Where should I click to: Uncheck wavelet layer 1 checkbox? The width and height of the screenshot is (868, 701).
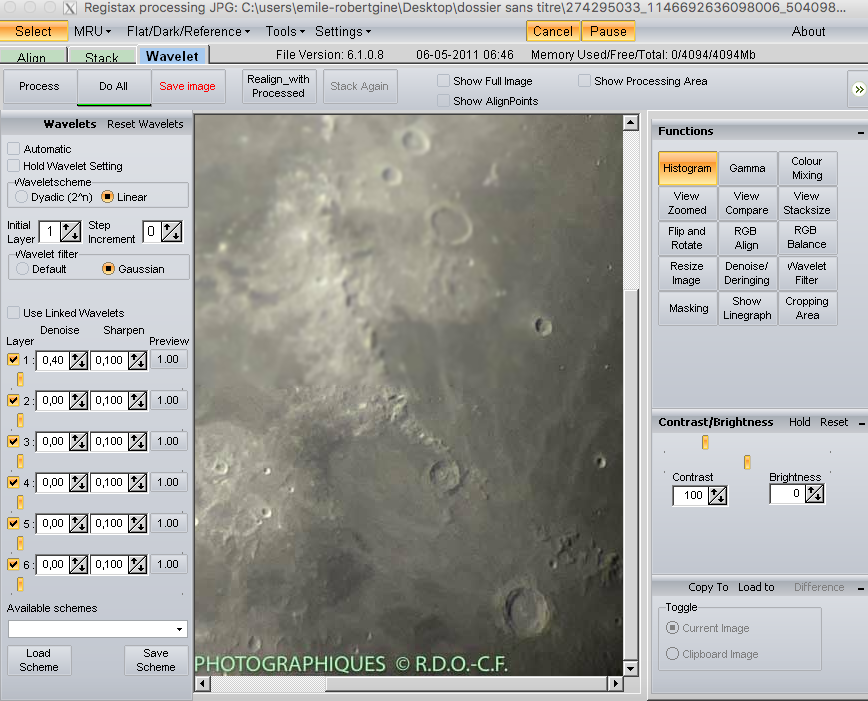(13, 359)
